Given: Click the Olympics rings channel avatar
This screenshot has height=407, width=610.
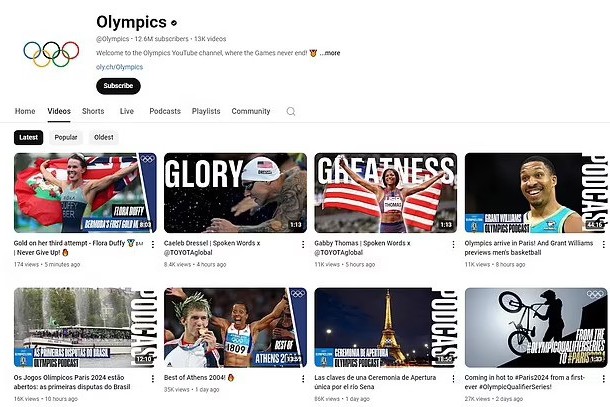Looking at the screenshot, I should click(51, 53).
